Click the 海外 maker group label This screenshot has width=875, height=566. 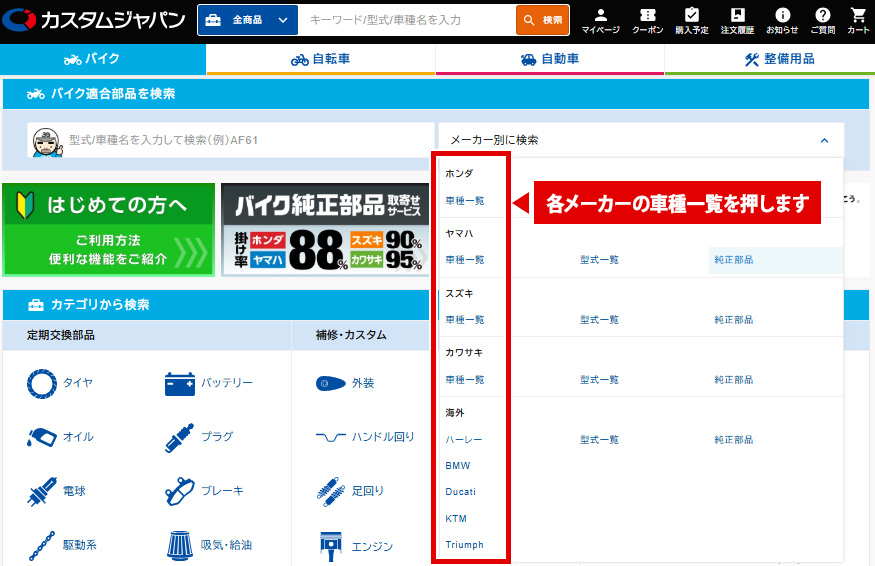point(455,413)
